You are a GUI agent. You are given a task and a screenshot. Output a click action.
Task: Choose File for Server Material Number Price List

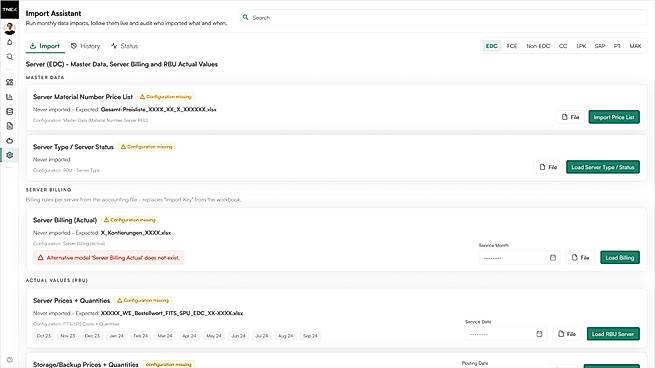tap(571, 117)
